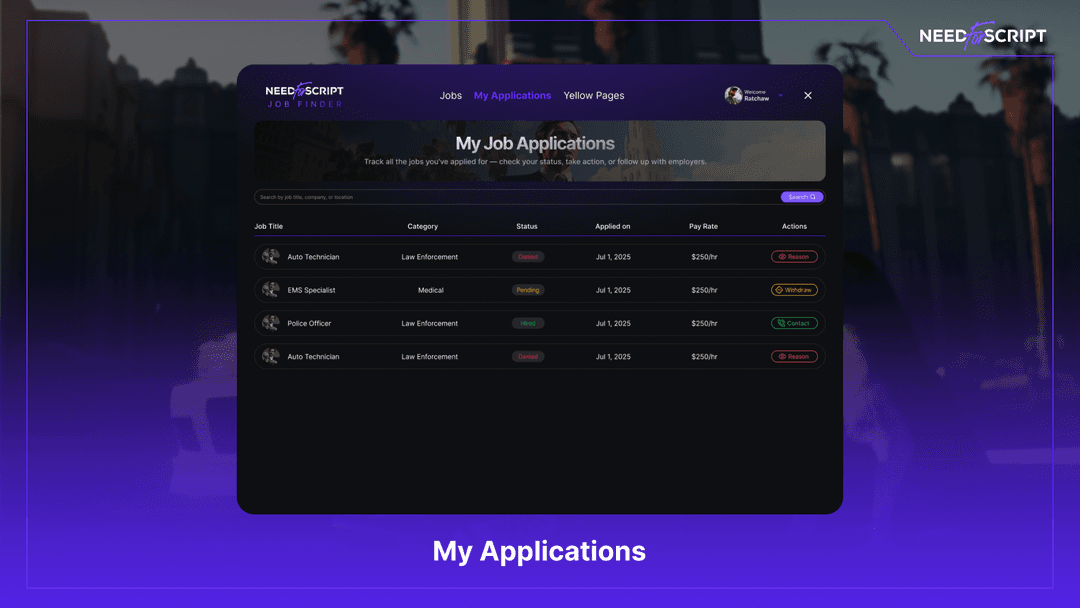Click the magnifier icon in Search button
This screenshot has width=1080, height=608.
click(812, 197)
